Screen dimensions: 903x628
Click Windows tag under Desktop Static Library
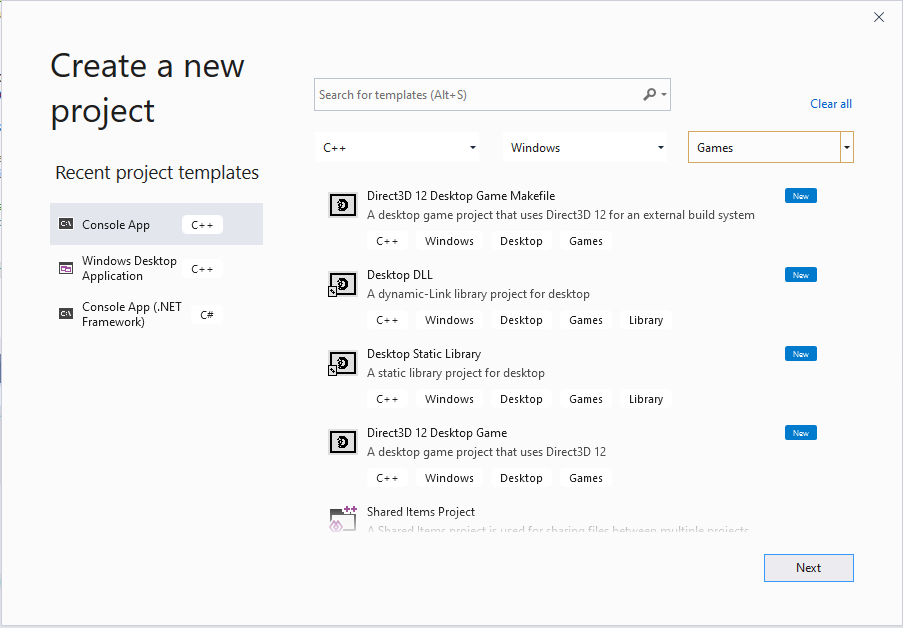click(x=449, y=399)
